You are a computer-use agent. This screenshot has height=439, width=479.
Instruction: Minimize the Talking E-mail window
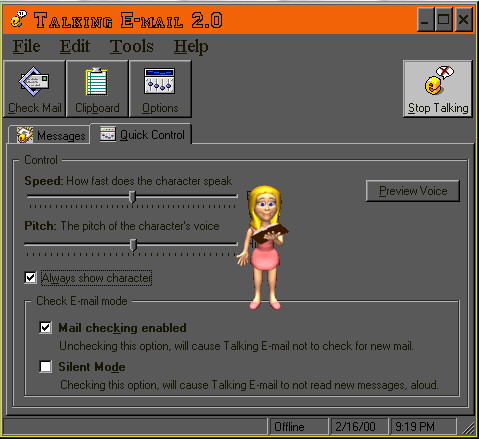click(425, 20)
